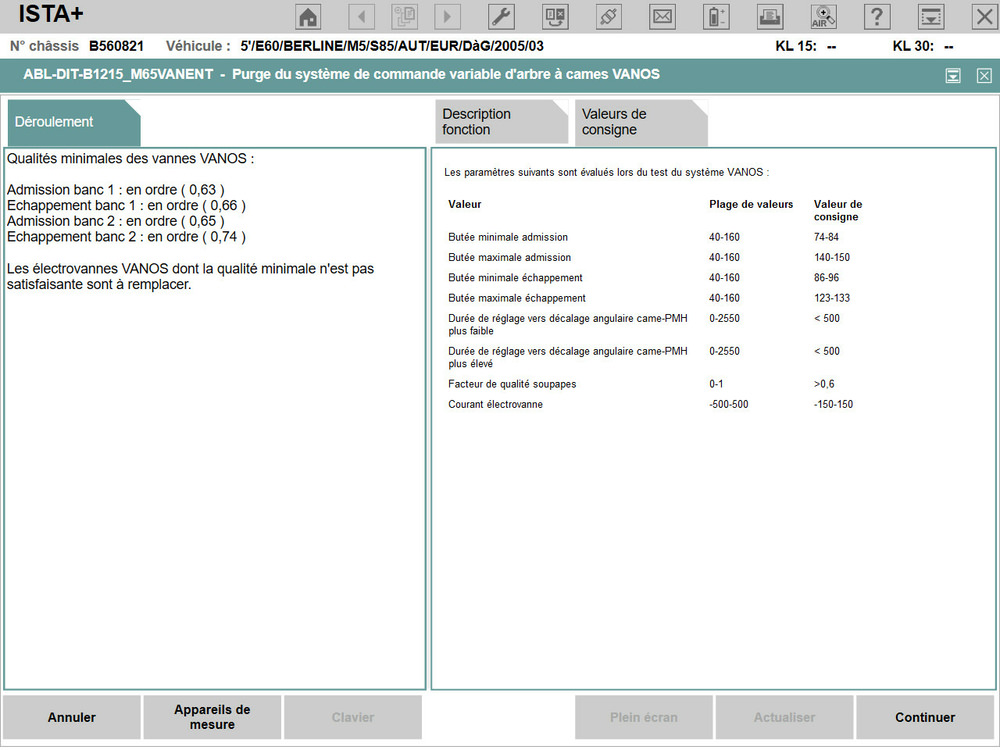Click the Actualiser button
This screenshot has width=1000, height=750.
click(784, 717)
